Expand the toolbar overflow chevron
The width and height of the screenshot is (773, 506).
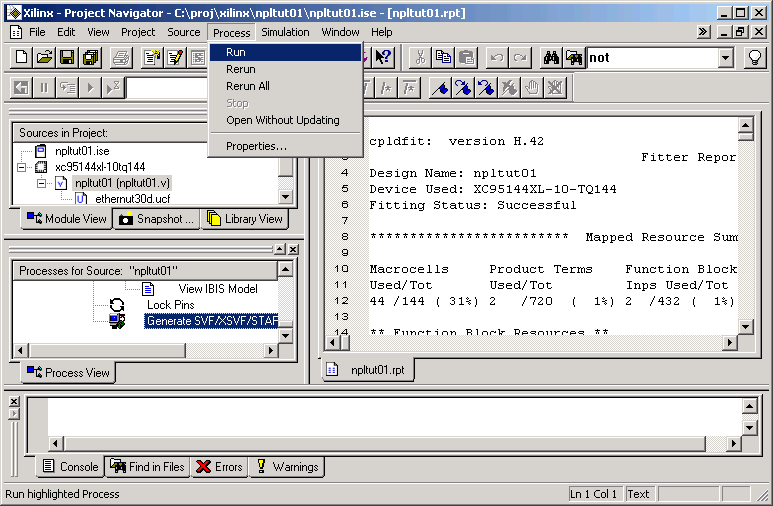[x=703, y=32]
